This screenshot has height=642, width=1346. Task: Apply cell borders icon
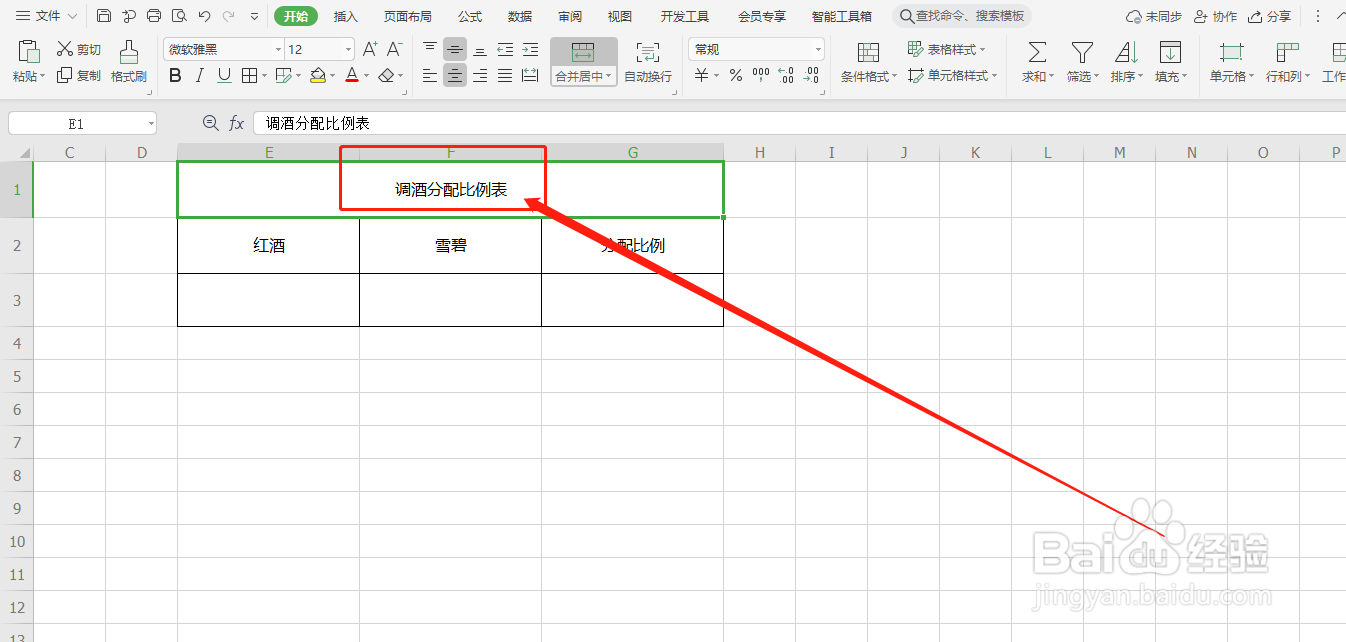coord(249,75)
